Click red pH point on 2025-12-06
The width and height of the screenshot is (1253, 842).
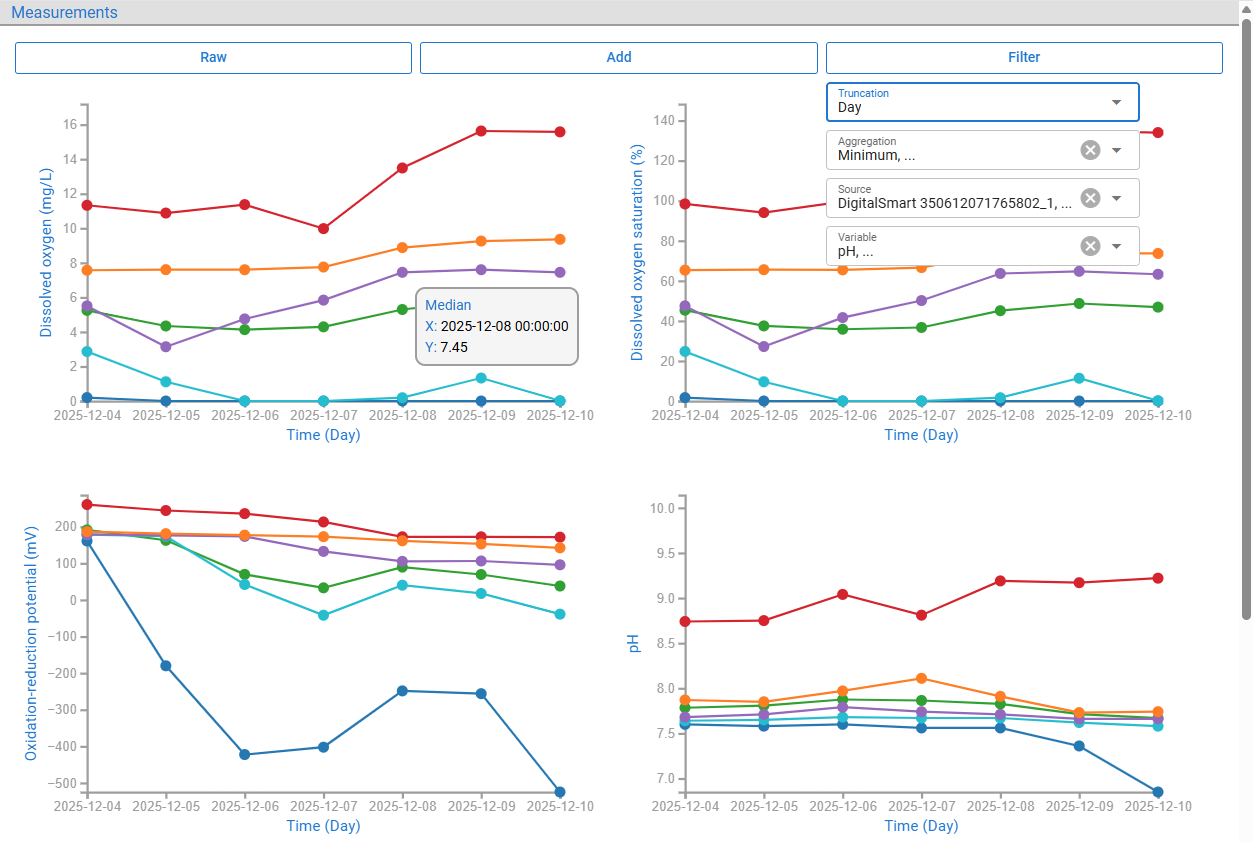coord(843,594)
